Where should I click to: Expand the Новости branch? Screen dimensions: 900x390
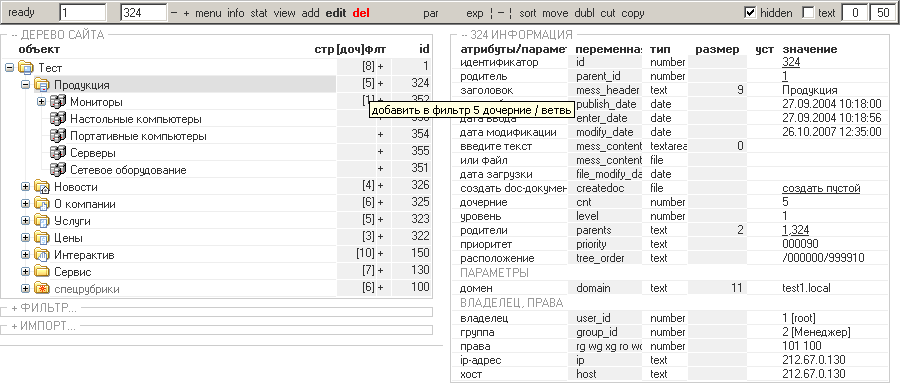click(25, 187)
